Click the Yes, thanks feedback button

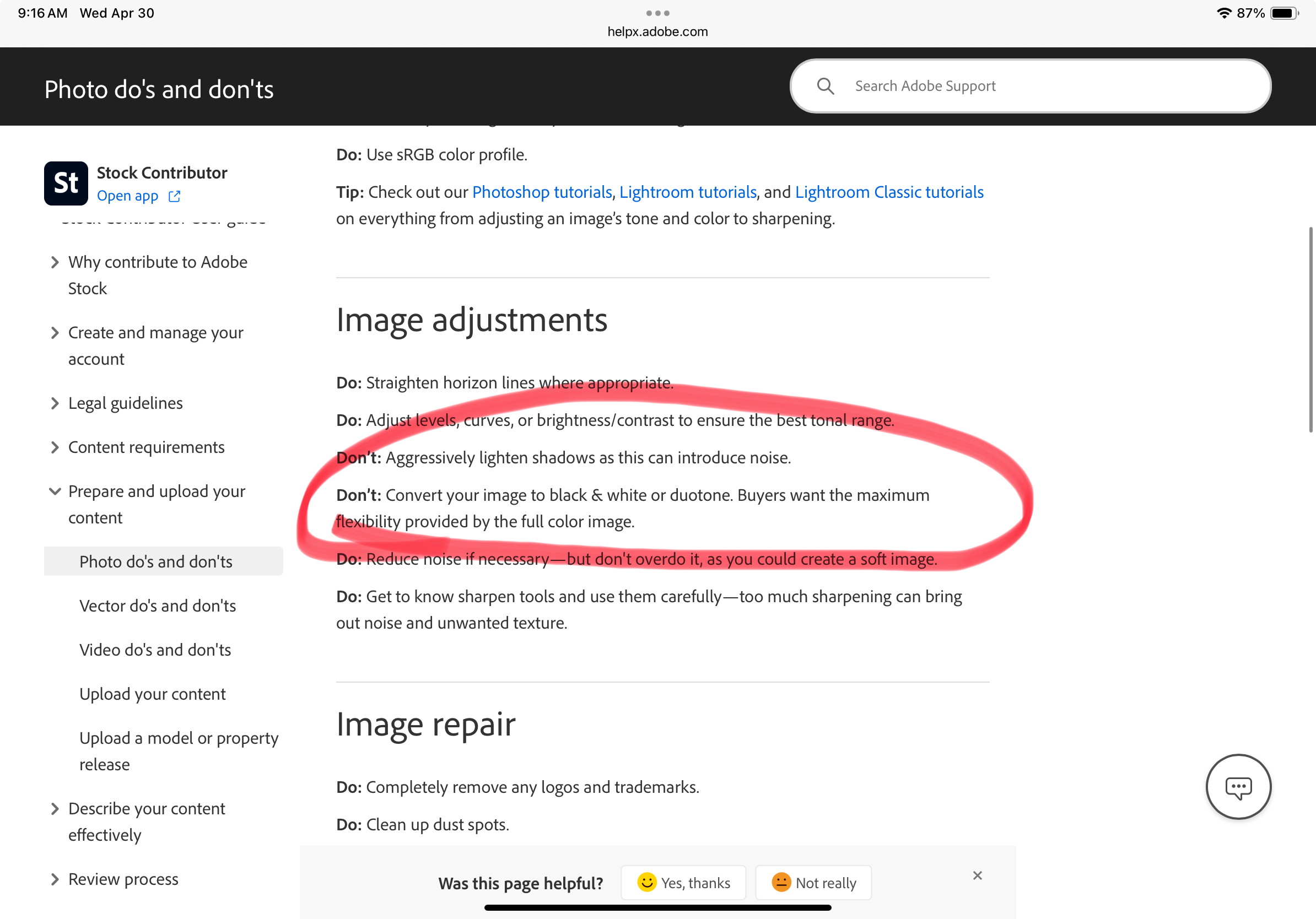coord(683,883)
